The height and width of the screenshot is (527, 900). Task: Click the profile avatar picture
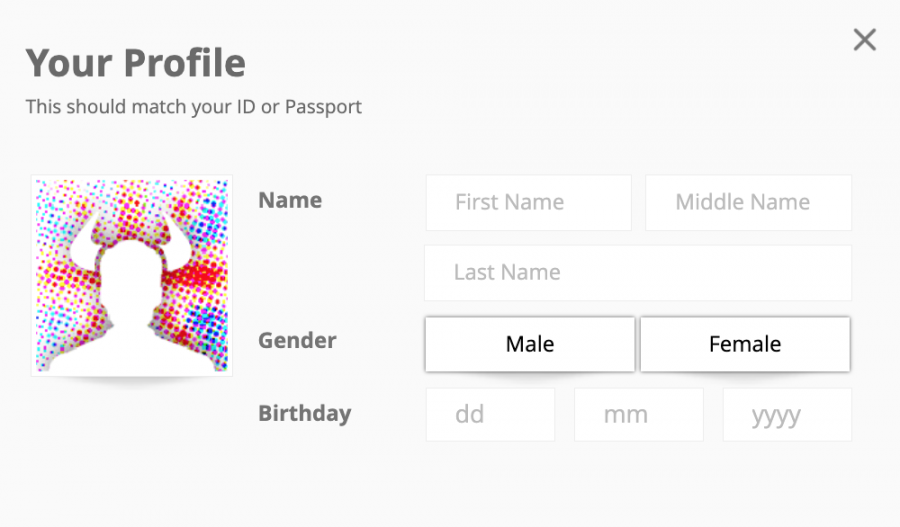131,276
